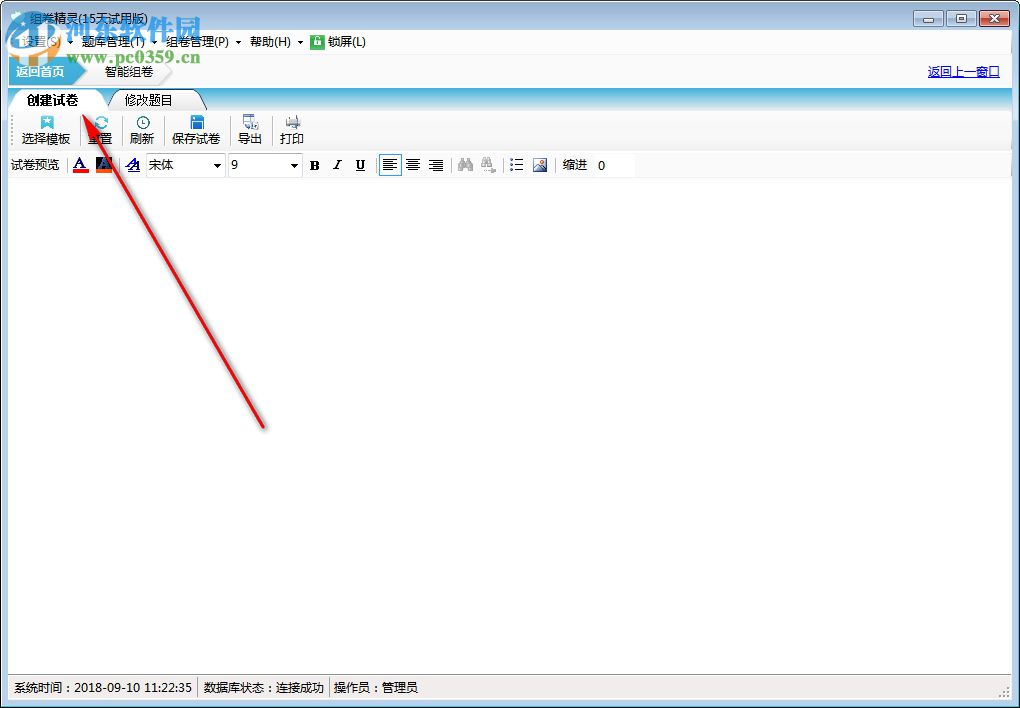Align text right

click(436, 165)
